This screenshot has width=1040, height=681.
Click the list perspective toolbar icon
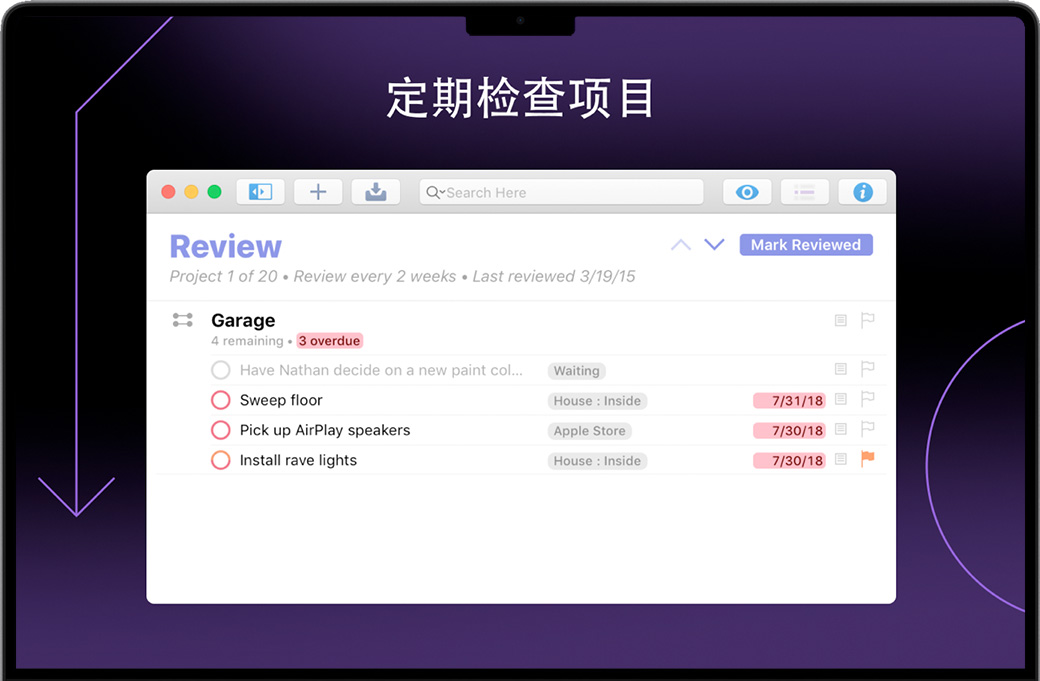coord(804,192)
